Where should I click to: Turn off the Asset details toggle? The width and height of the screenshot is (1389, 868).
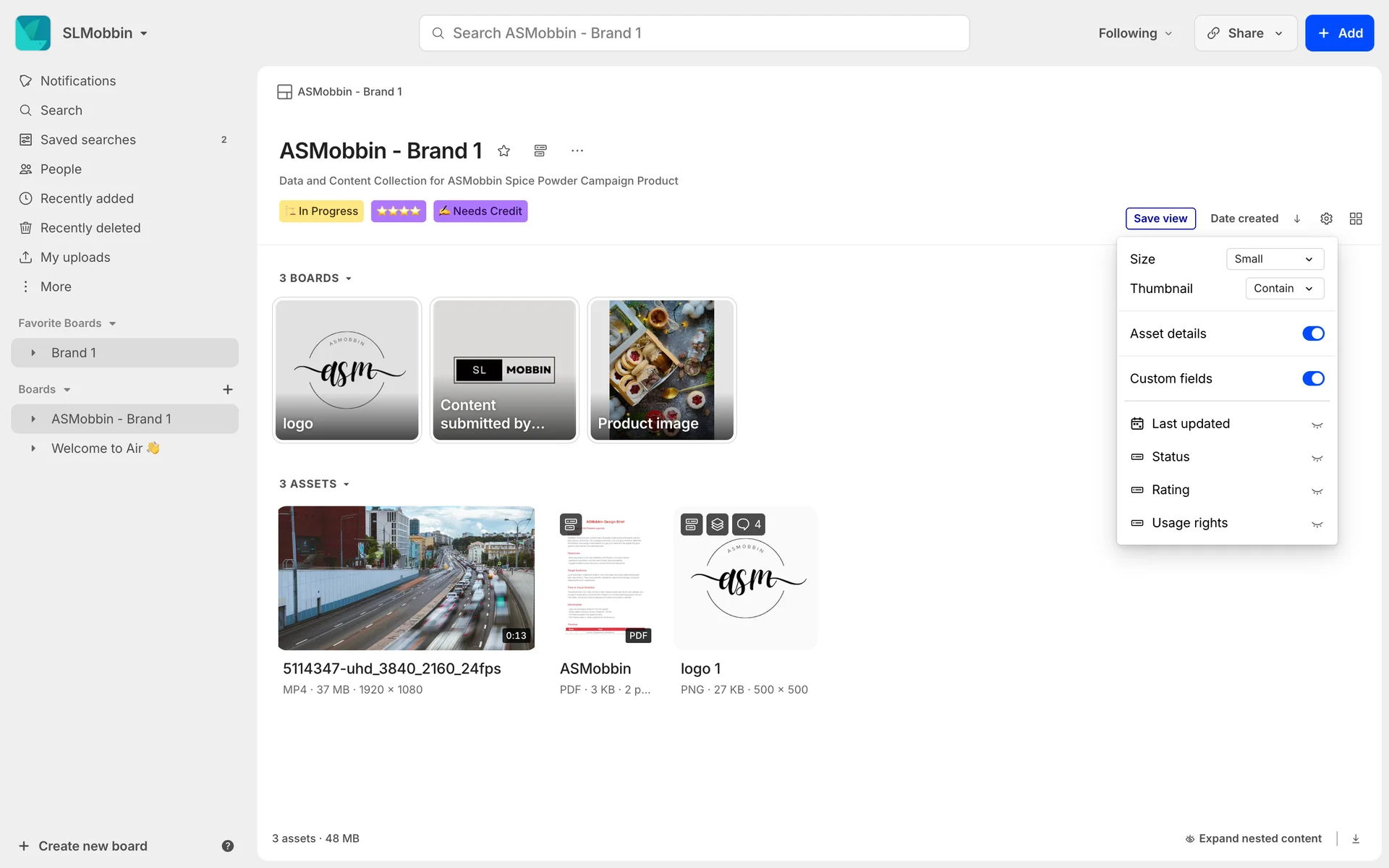point(1312,333)
